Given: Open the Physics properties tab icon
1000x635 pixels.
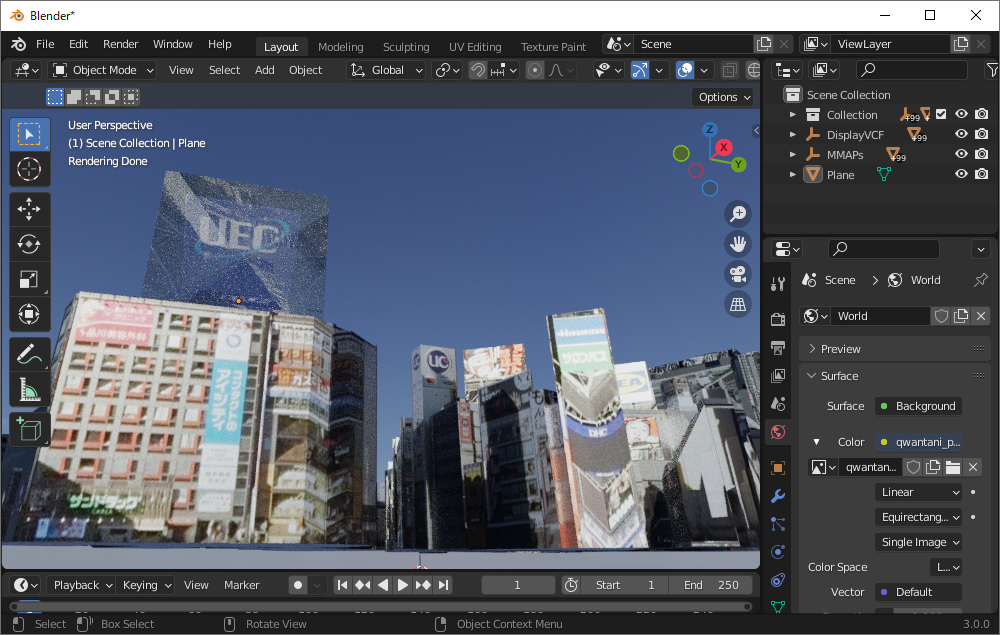Looking at the screenshot, I should pyautogui.click(x=778, y=552).
